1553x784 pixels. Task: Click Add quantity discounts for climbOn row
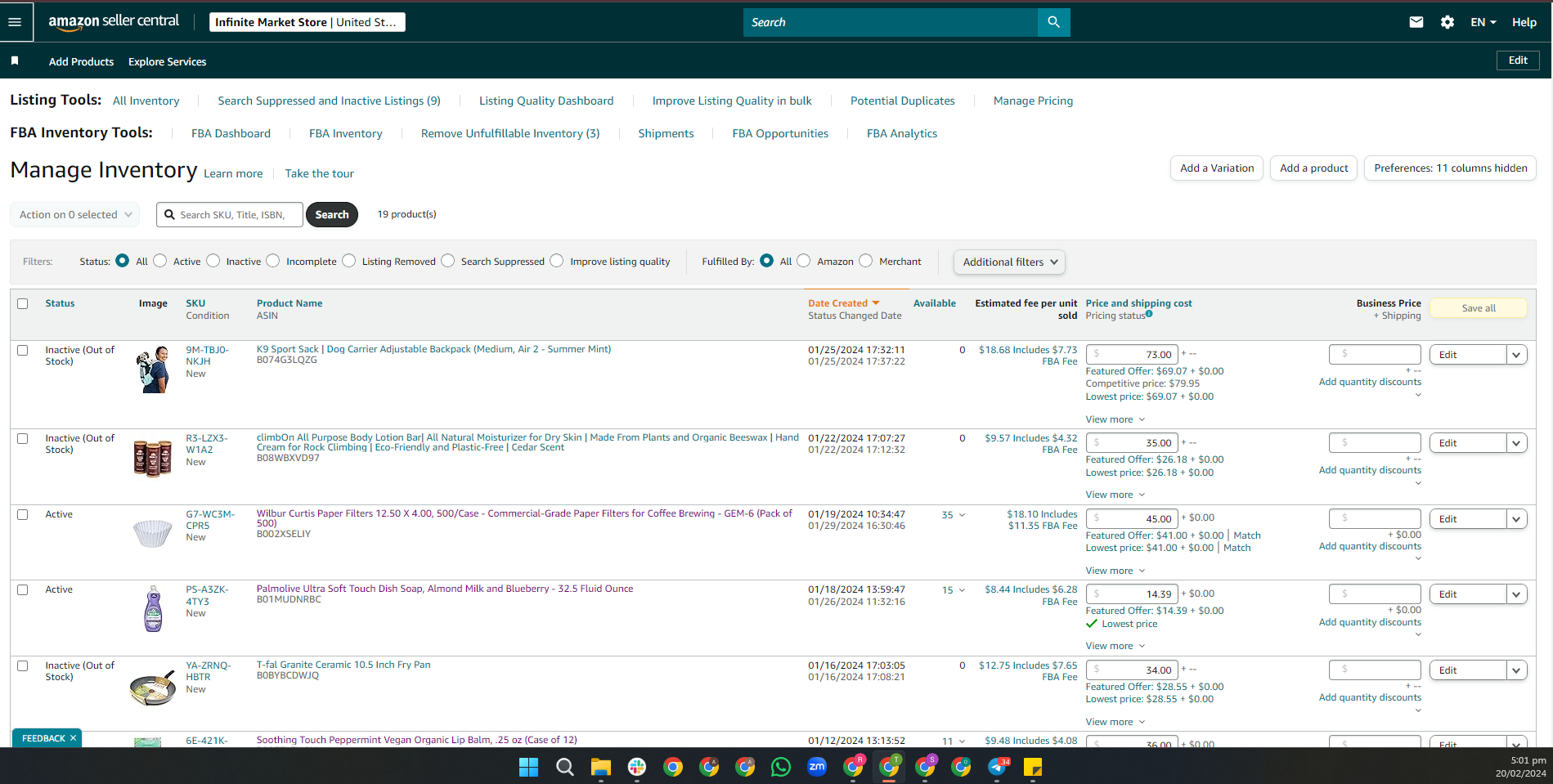(1370, 470)
